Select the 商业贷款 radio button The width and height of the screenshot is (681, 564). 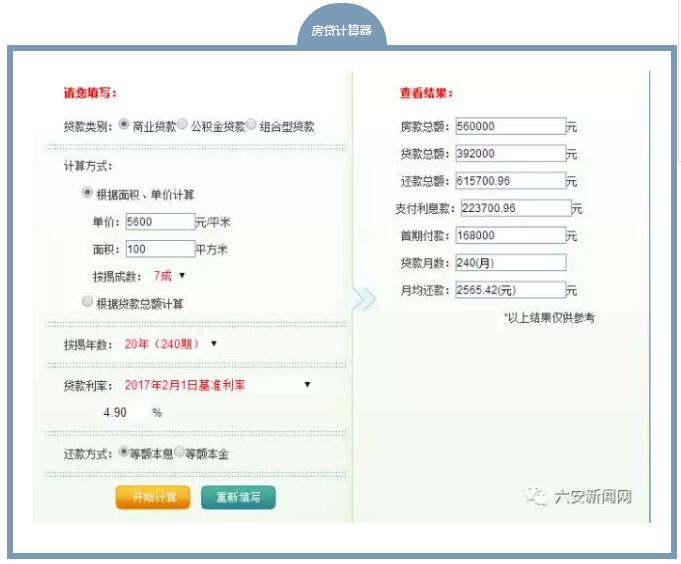pyautogui.click(x=124, y=125)
